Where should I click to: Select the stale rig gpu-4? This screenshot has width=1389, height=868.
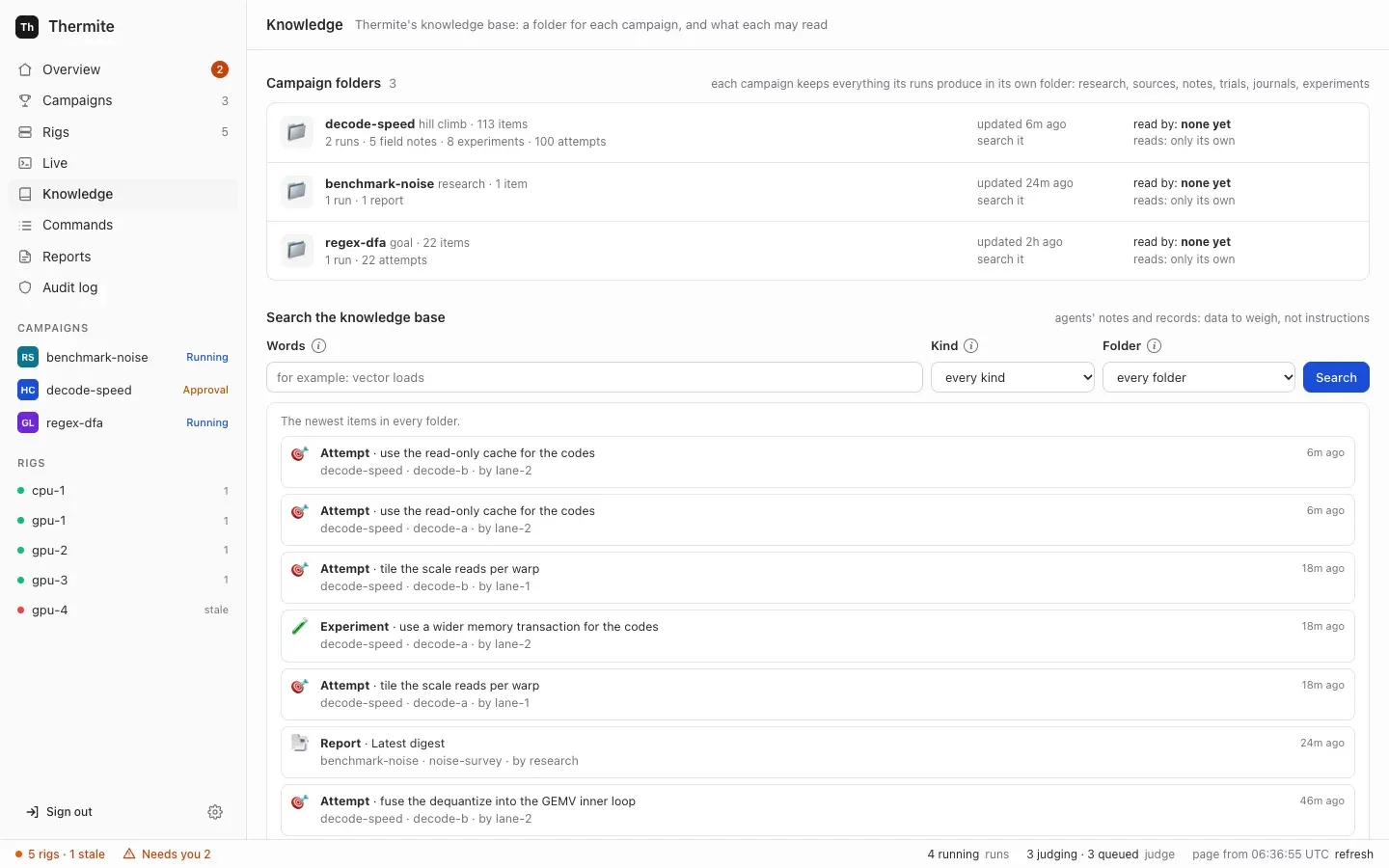pos(123,610)
